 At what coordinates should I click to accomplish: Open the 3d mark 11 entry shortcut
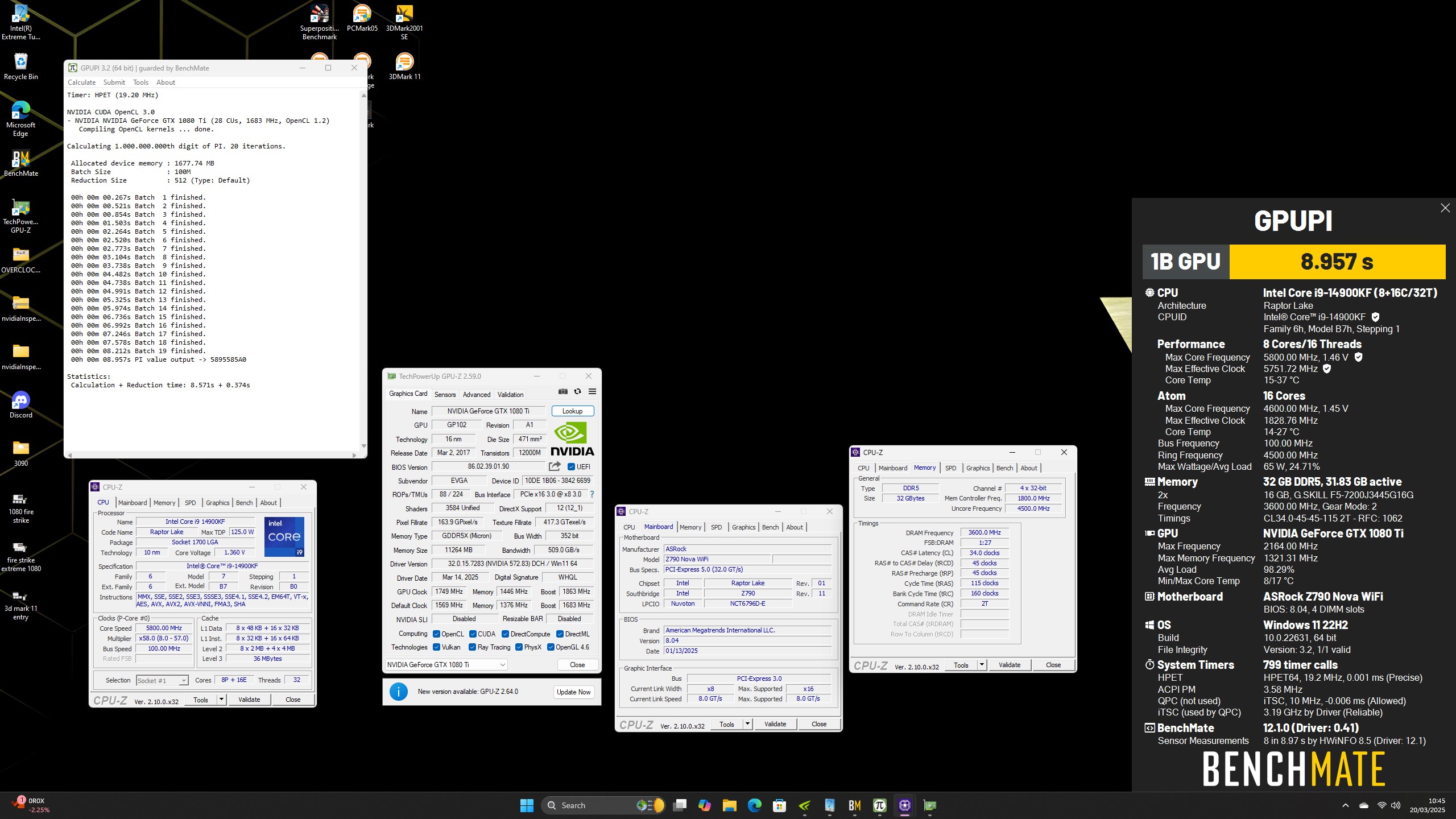[x=21, y=604]
